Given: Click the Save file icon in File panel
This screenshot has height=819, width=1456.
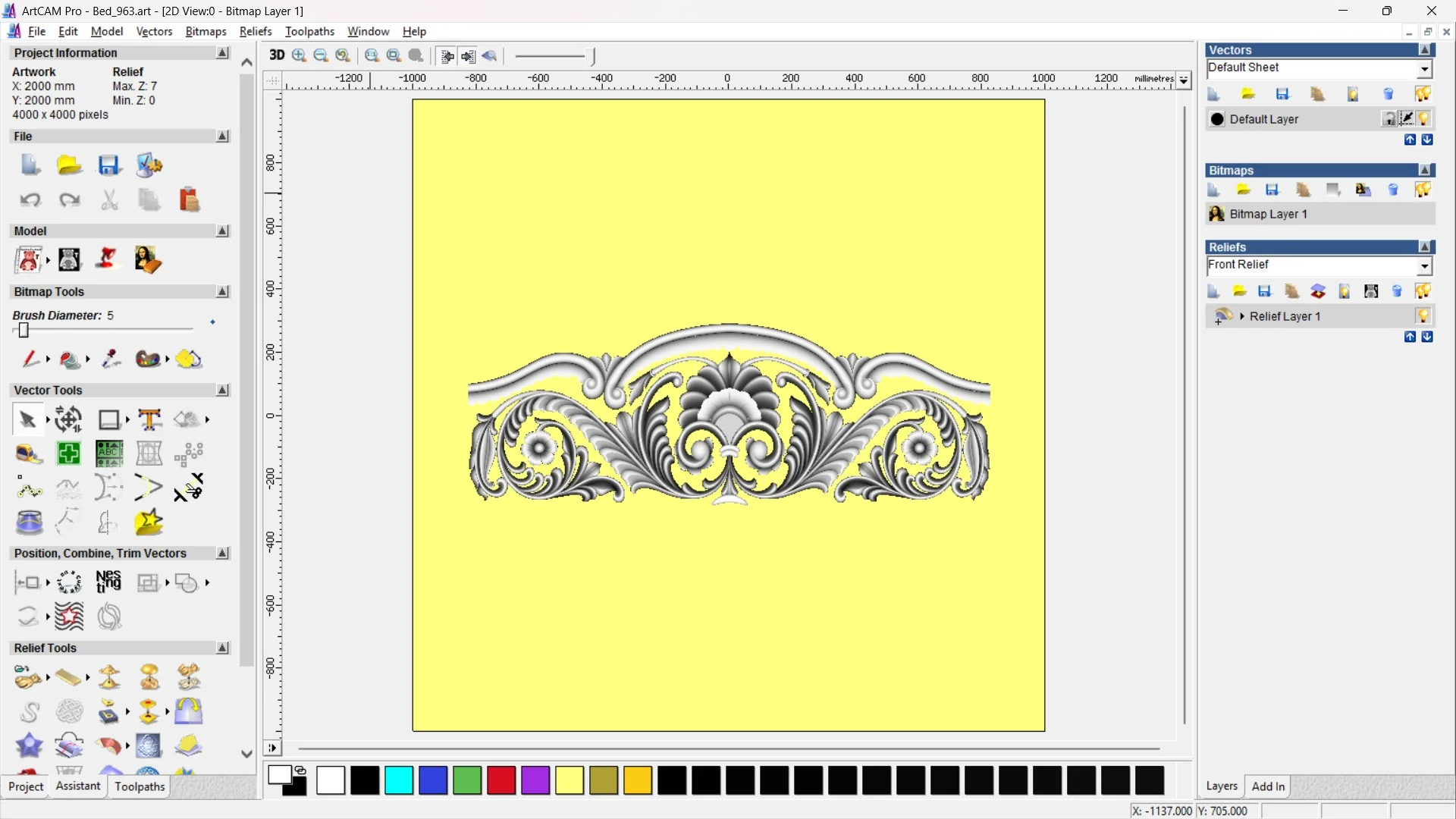Looking at the screenshot, I should (x=108, y=165).
